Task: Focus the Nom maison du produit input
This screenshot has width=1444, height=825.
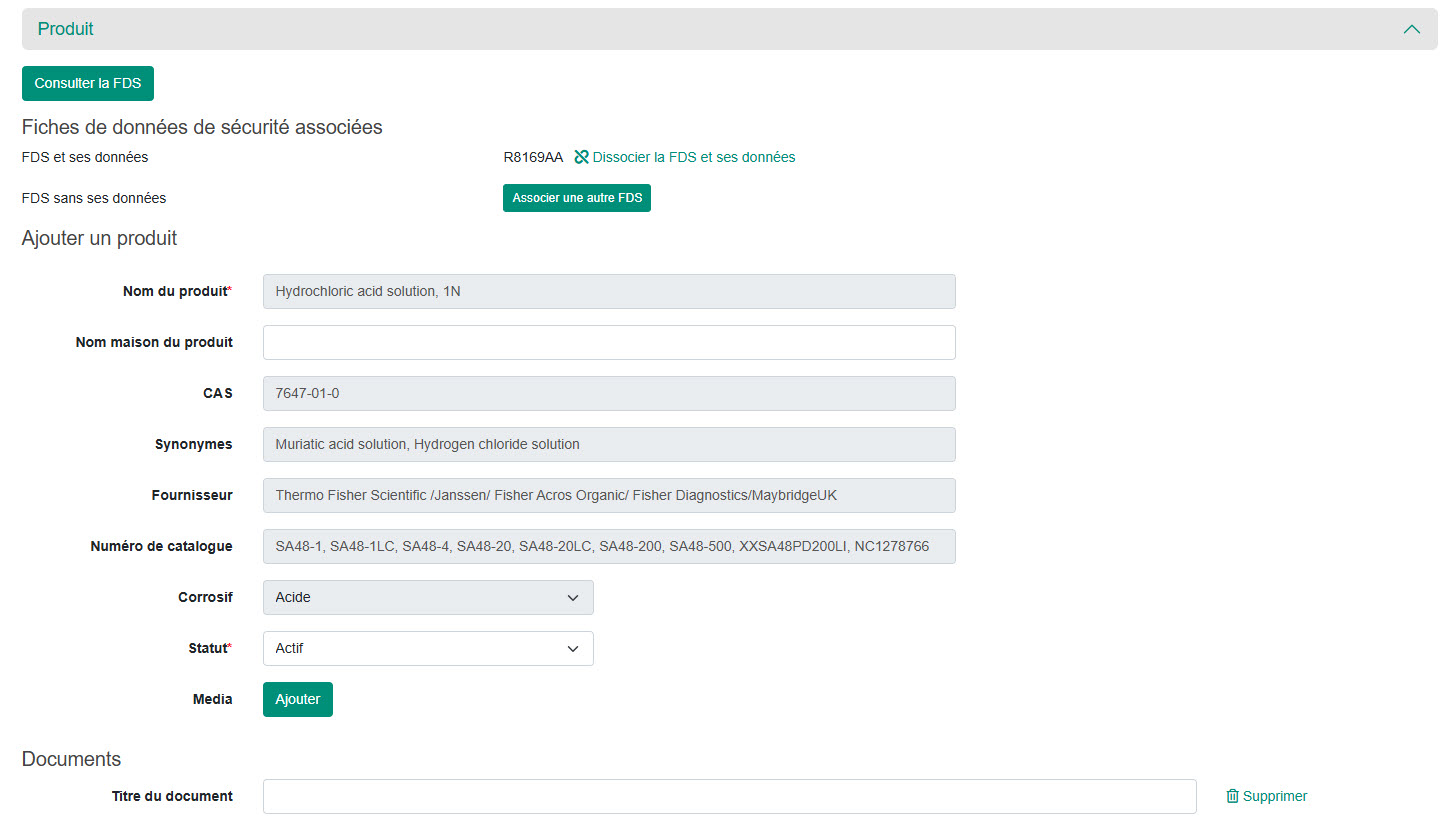Action: tap(608, 343)
